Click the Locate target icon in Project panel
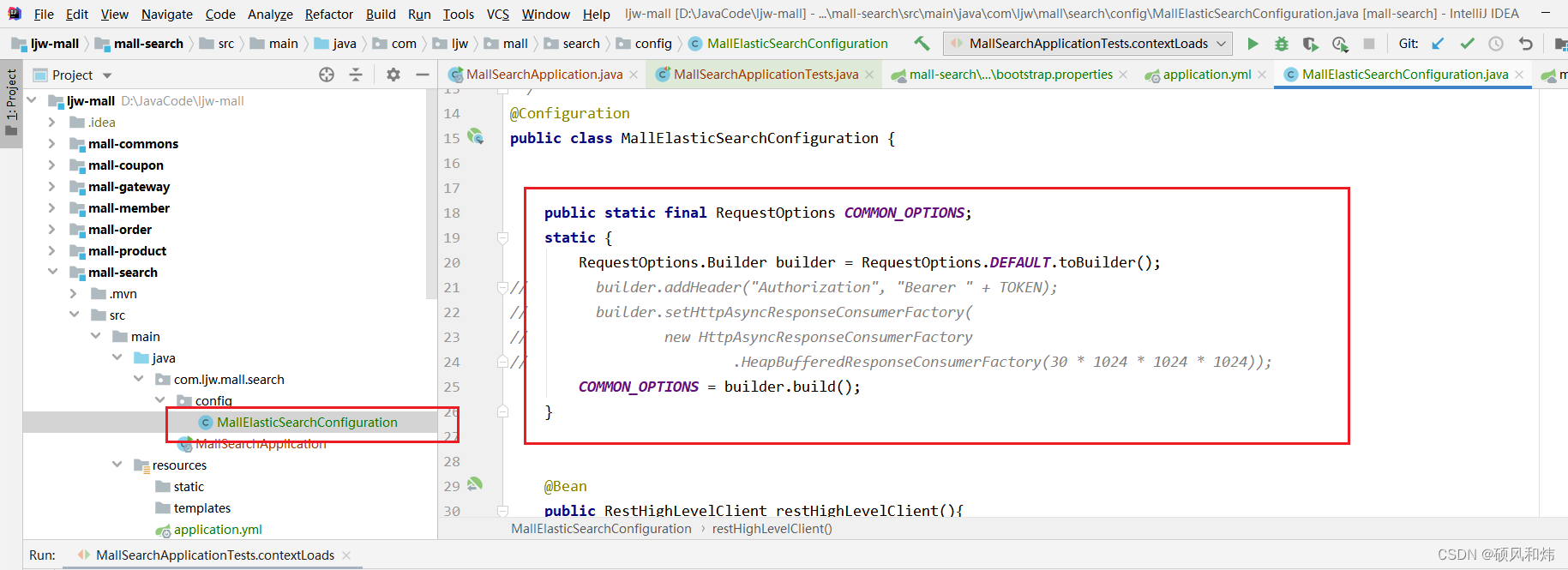This screenshot has height=570, width=1568. (327, 75)
